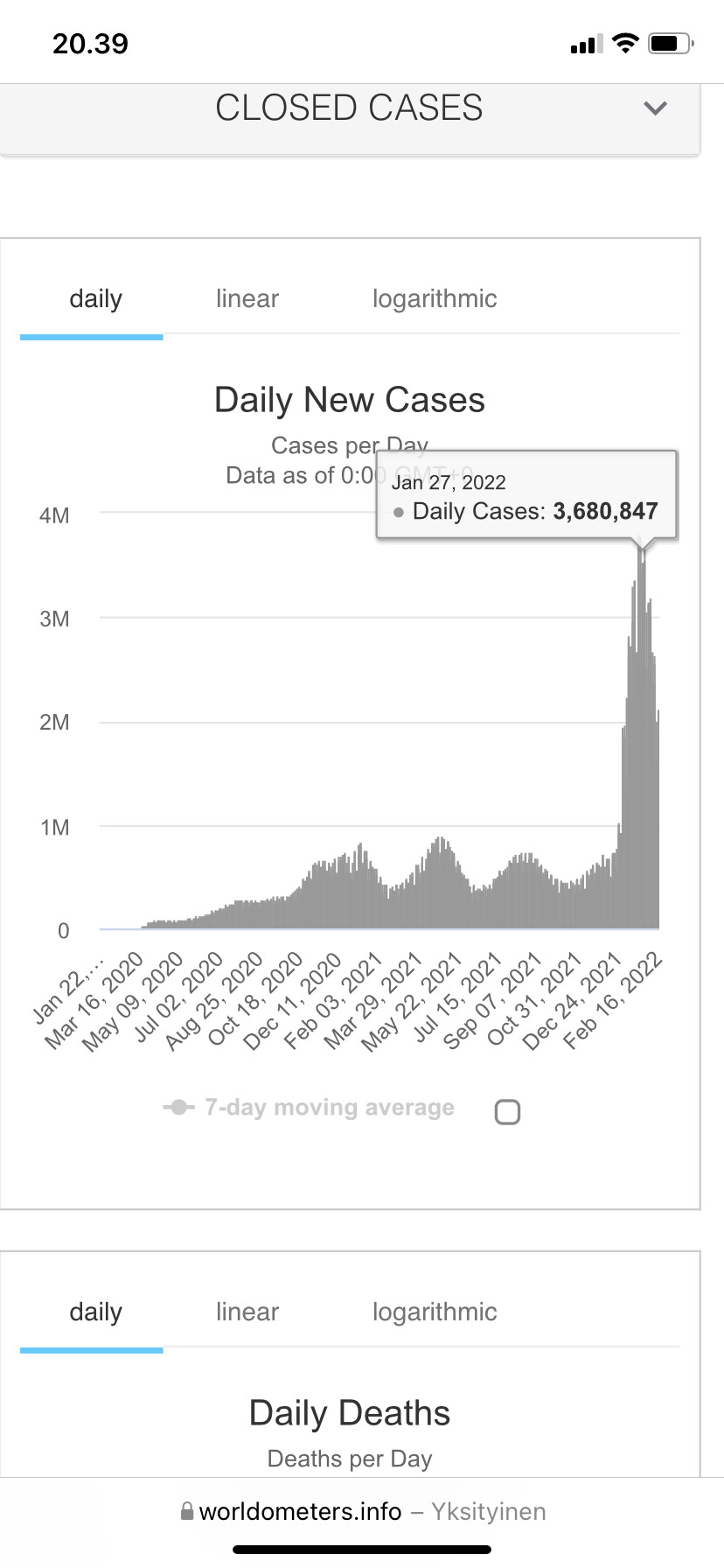This screenshot has width=724, height=1568.
Task: Expand the Closed Cases chevron
Action: tap(655, 108)
